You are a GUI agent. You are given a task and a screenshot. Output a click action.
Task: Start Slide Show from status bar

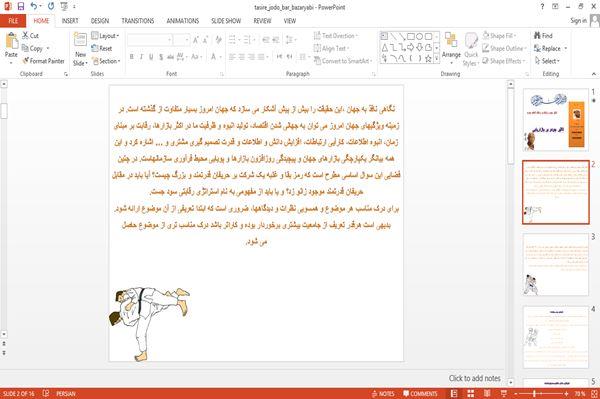pyautogui.click(x=504, y=394)
